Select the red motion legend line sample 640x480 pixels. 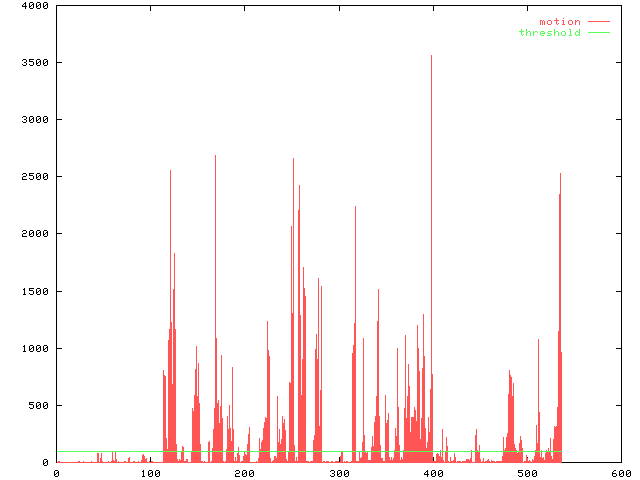598,21
